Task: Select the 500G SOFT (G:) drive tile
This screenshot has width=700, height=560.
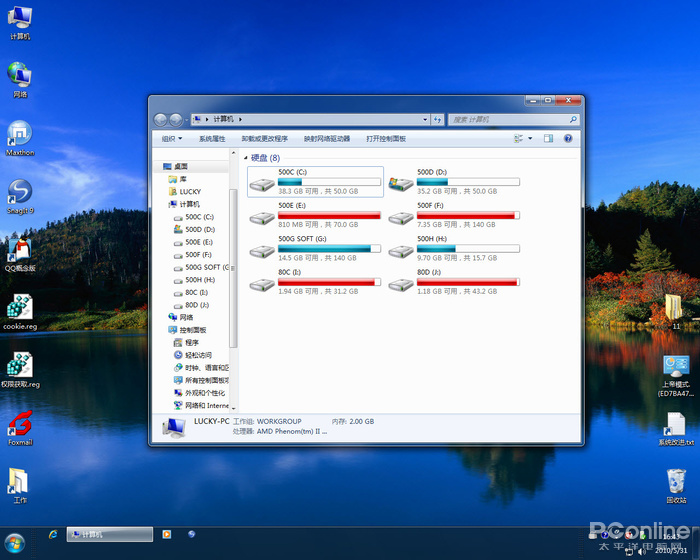Action: [315, 248]
